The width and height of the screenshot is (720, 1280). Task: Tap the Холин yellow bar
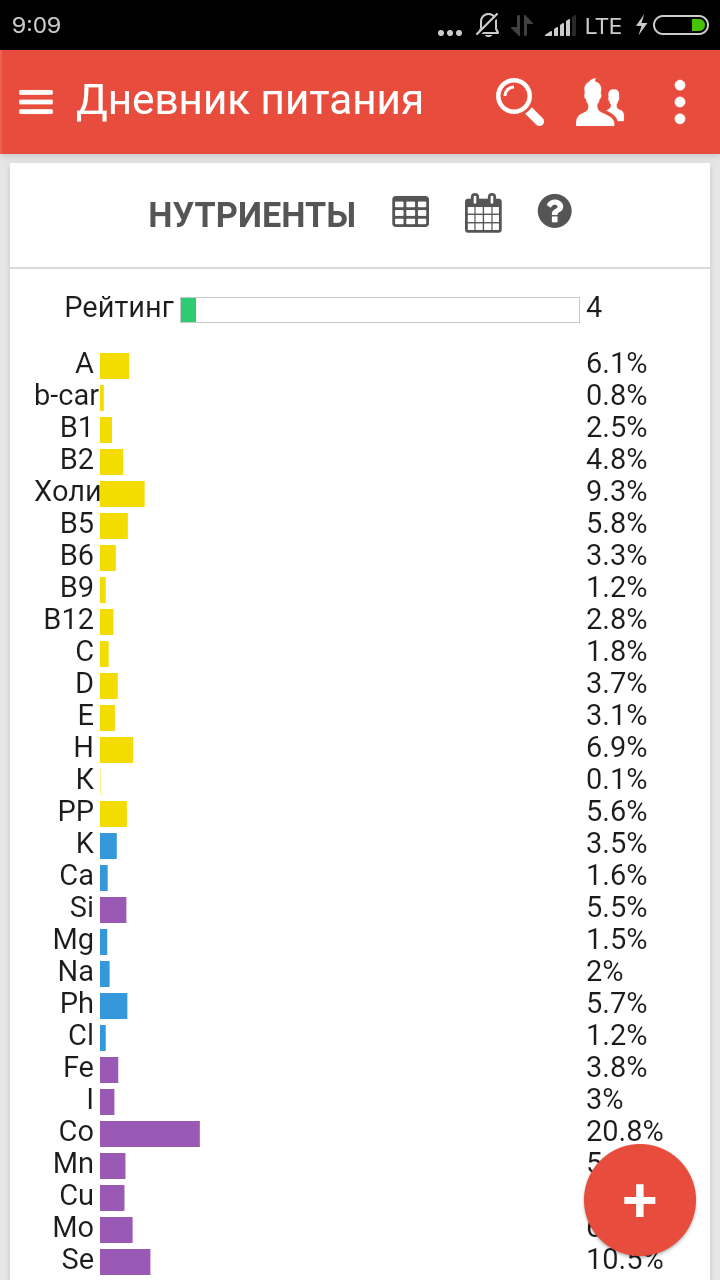tap(122, 493)
